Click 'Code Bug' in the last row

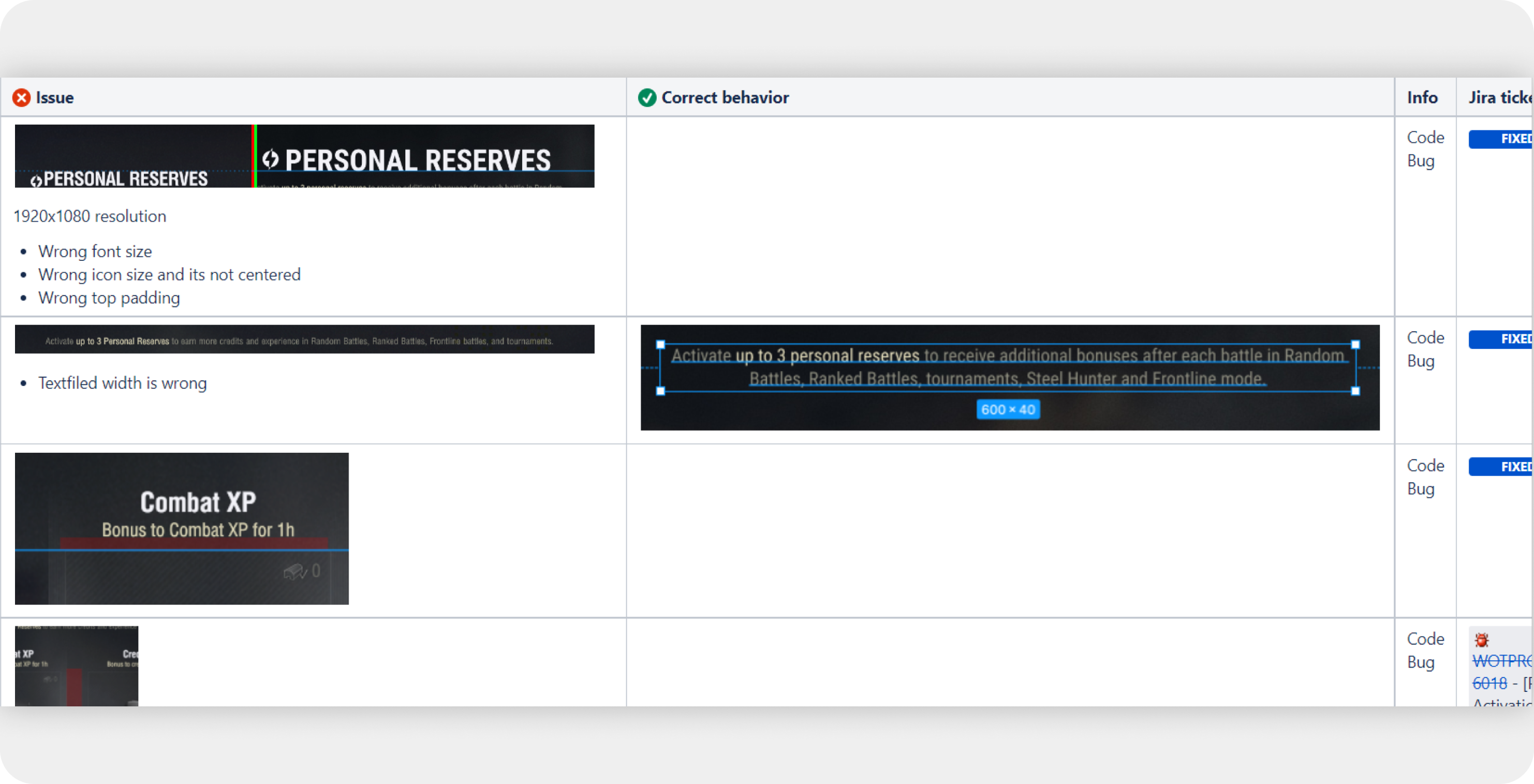click(x=1426, y=650)
